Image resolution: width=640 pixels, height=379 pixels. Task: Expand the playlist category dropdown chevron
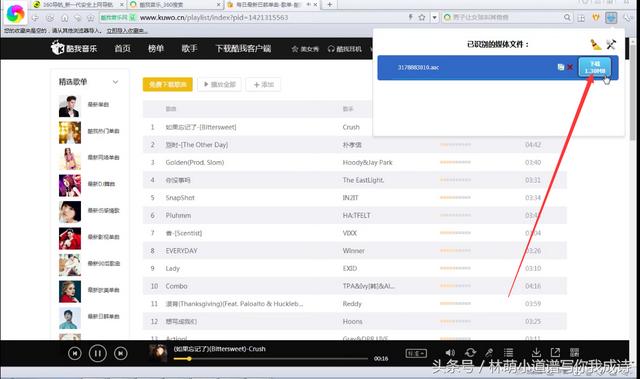tap(116, 82)
